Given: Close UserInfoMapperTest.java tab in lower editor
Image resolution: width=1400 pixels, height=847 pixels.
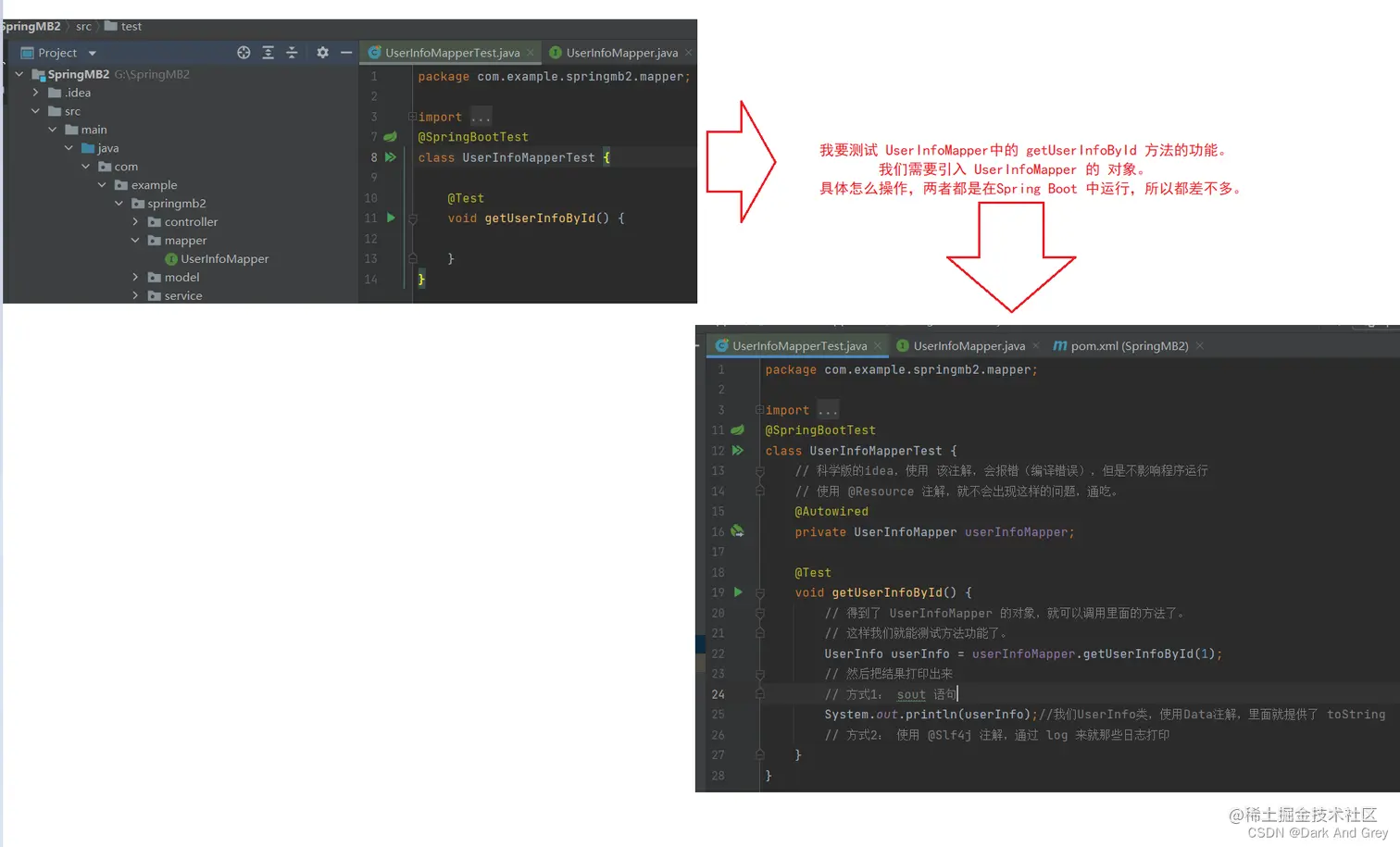Looking at the screenshot, I should tap(878, 346).
